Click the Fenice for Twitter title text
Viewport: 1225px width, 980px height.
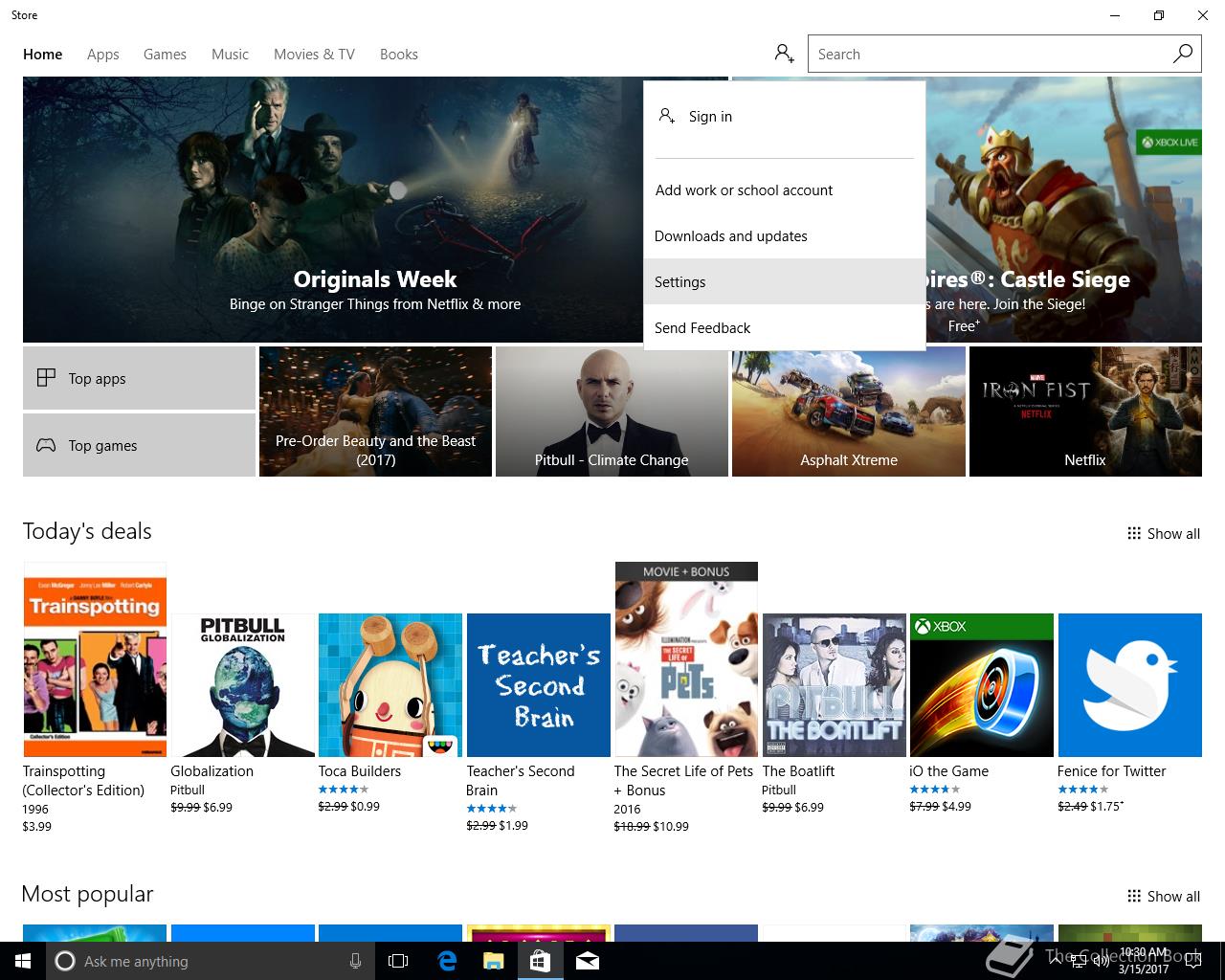[1112, 771]
